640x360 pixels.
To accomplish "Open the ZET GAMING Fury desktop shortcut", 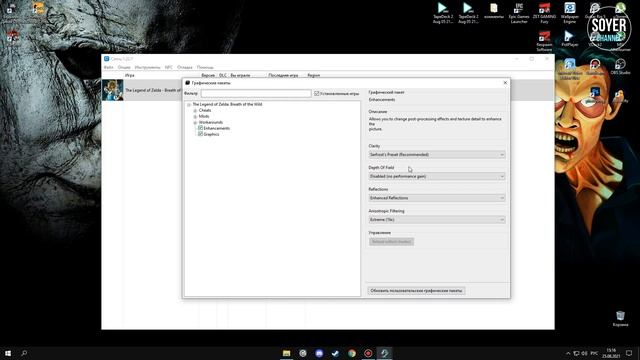I will click(x=544, y=13).
